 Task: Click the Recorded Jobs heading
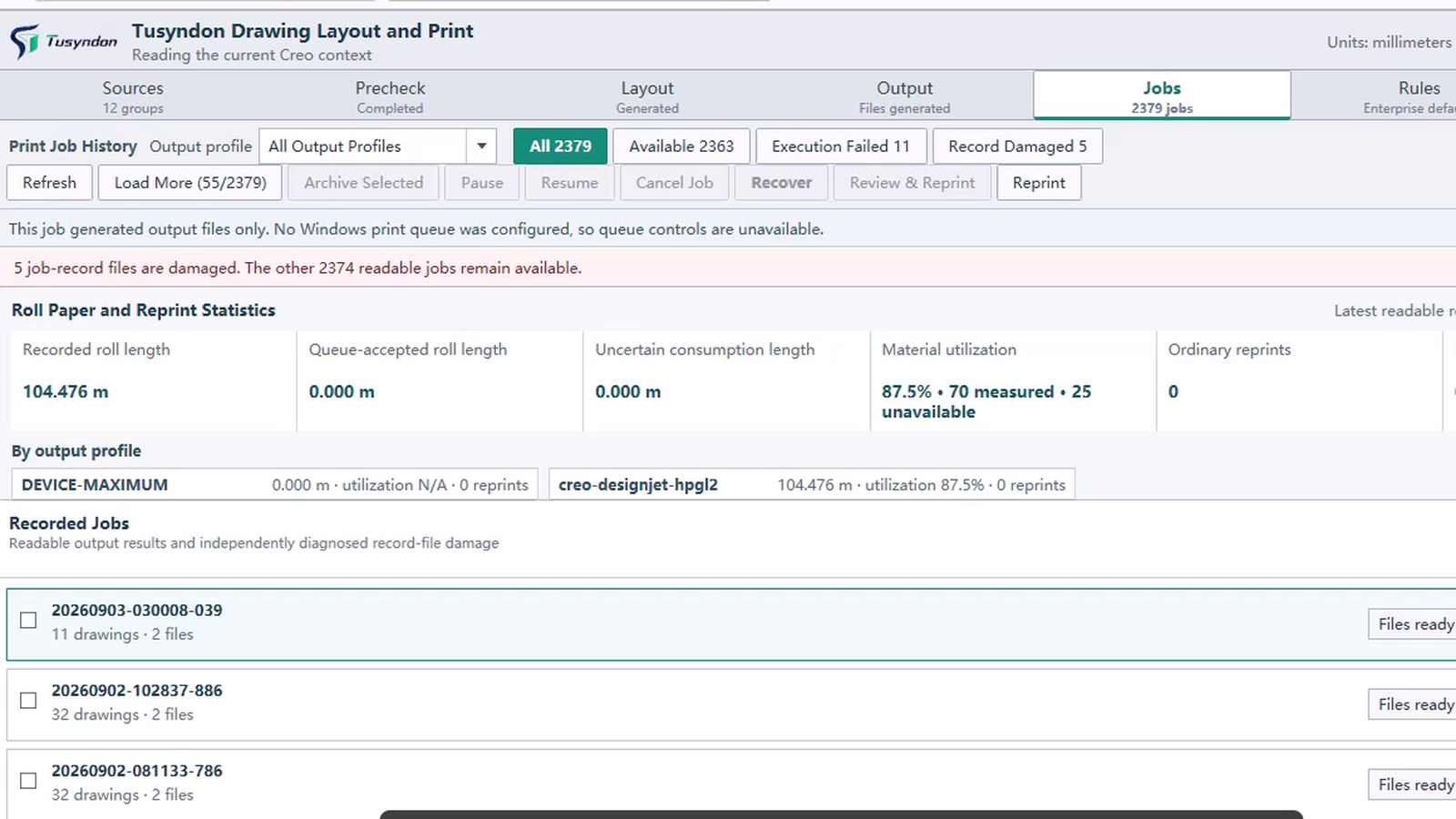click(69, 523)
